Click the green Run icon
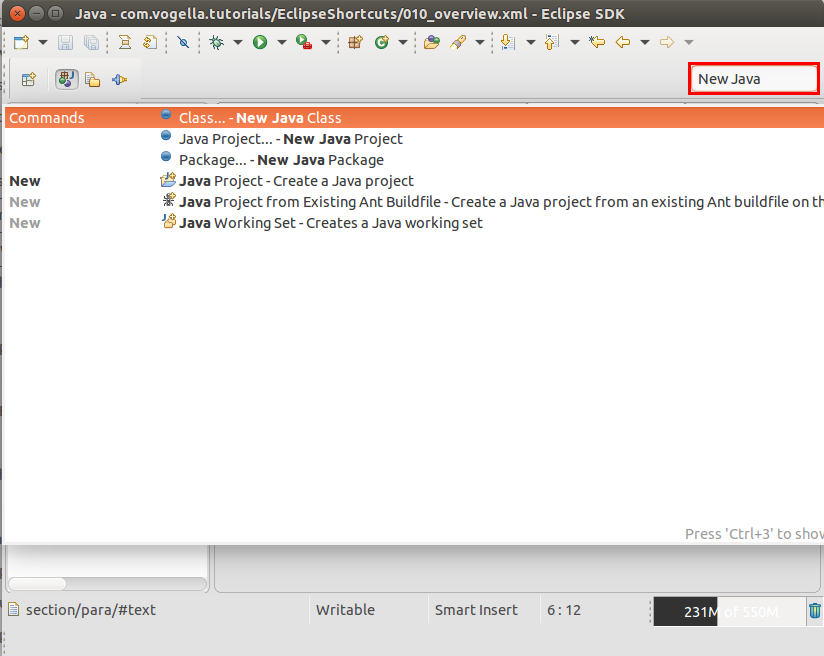The height and width of the screenshot is (656, 824). tap(260, 42)
